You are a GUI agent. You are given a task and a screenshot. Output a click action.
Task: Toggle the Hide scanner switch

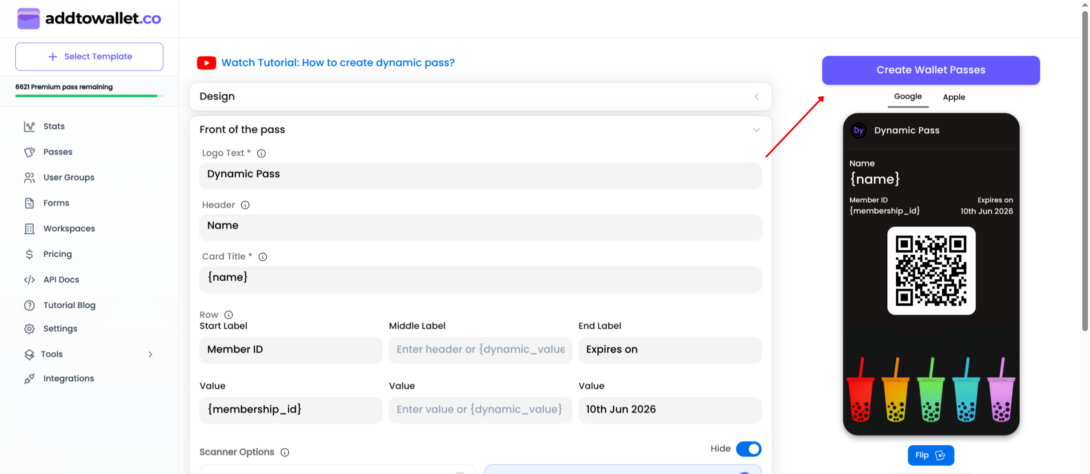(749, 449)
